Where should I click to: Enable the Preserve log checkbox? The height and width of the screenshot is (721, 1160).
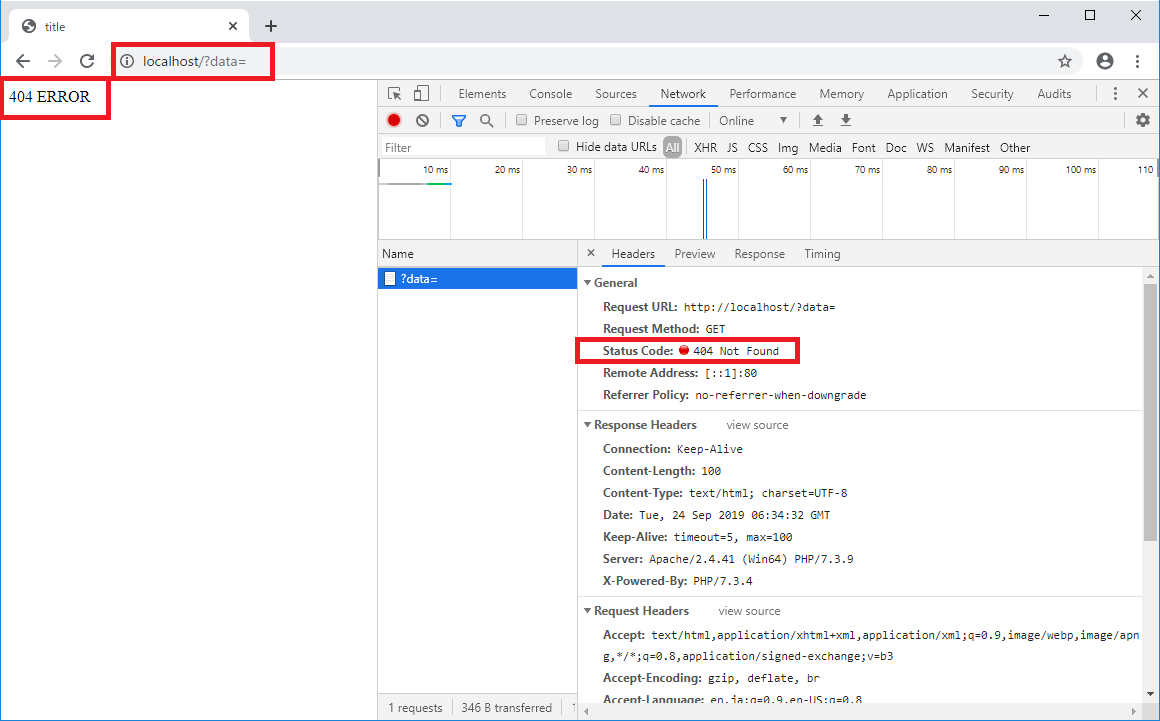click(x=522, y=120)
